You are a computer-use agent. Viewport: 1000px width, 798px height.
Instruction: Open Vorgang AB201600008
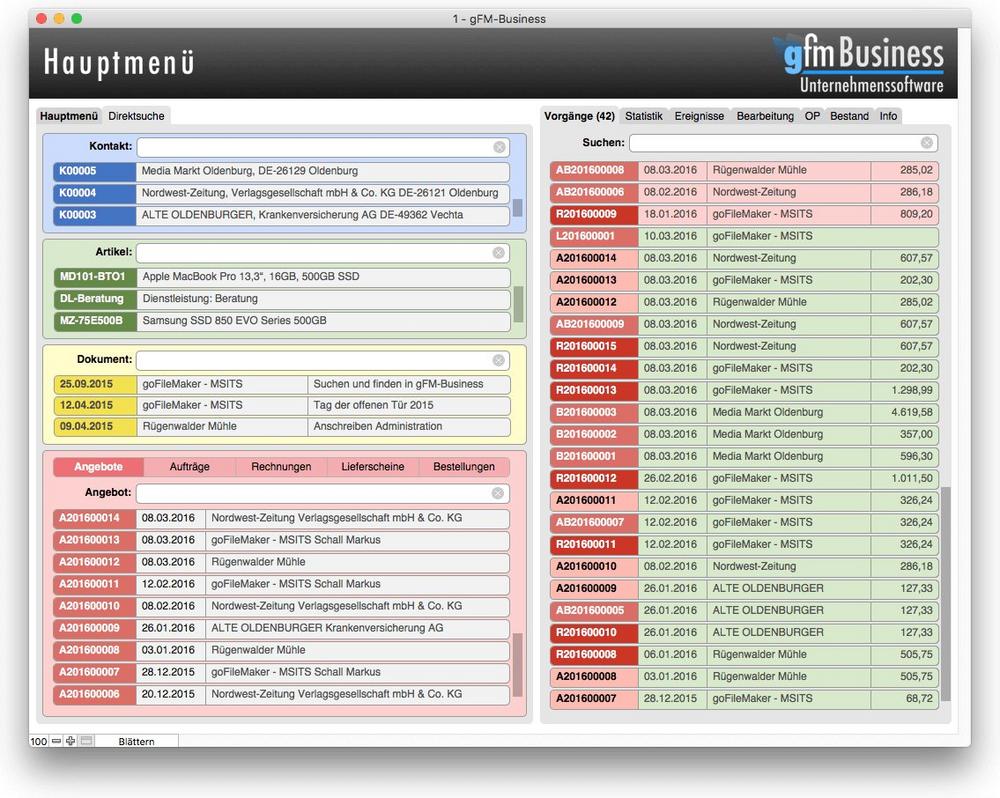(x=594, y=170)
